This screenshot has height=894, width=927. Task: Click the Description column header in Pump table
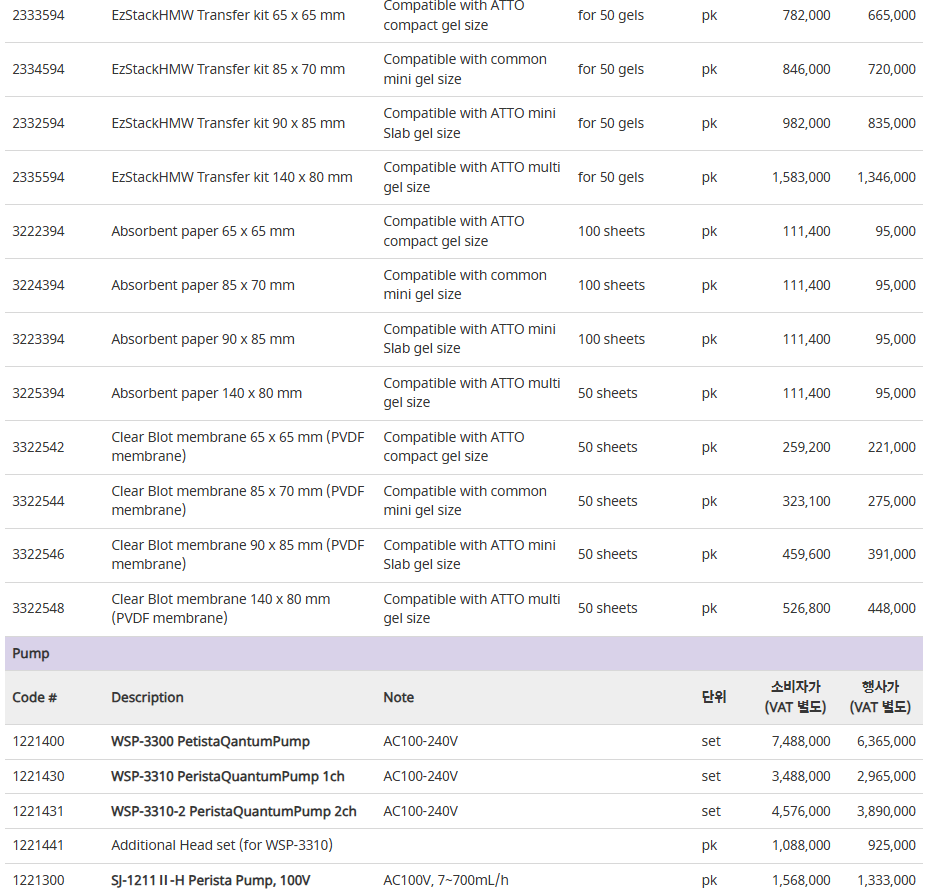(147, 698)
